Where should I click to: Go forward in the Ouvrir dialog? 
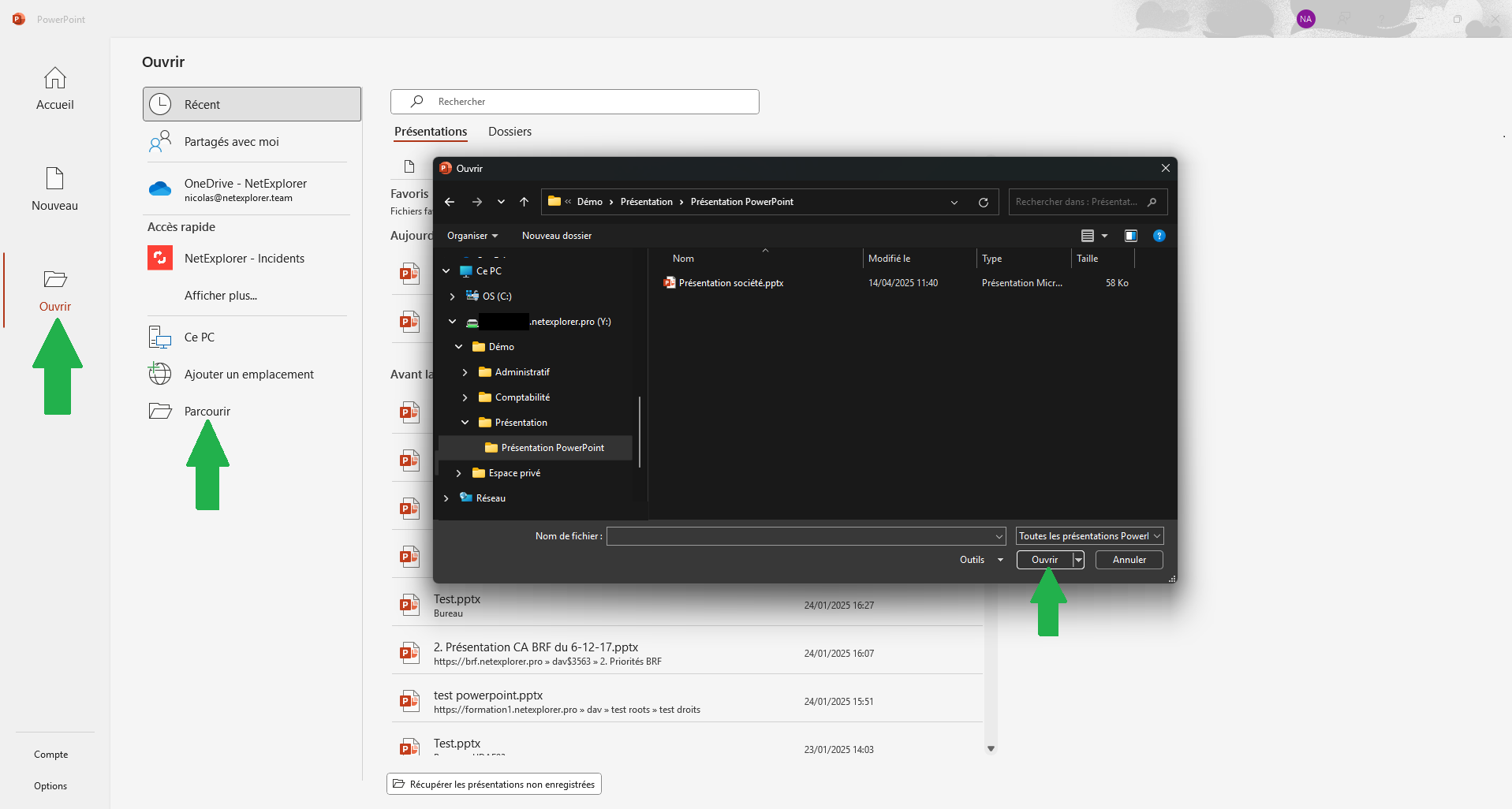tap(477, 202)
